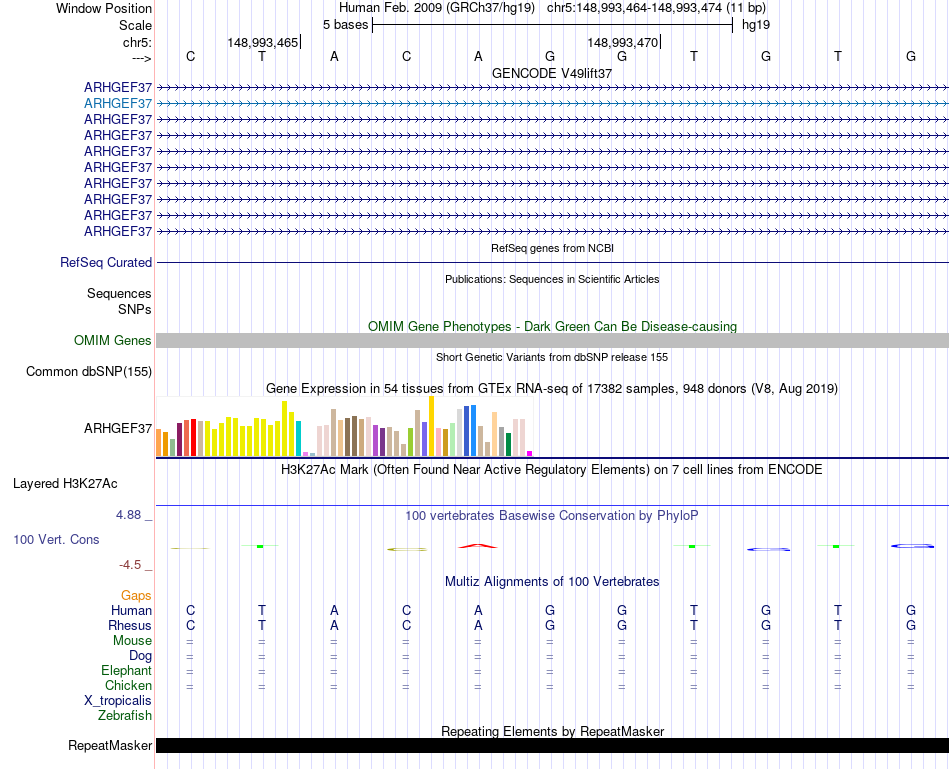Open the GTEx 'Gene Expression in 54 tissues' title
The width and height of the screenshot is (950, 769).
pyautogui.click(x=552, y=388)
